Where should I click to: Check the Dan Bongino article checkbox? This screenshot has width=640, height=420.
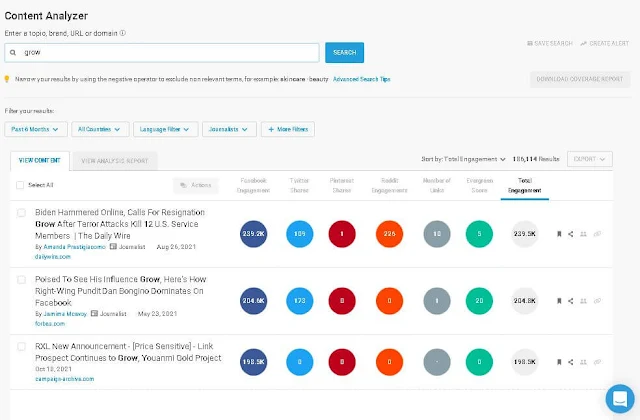pyautogui.click(x=21, y=280)
